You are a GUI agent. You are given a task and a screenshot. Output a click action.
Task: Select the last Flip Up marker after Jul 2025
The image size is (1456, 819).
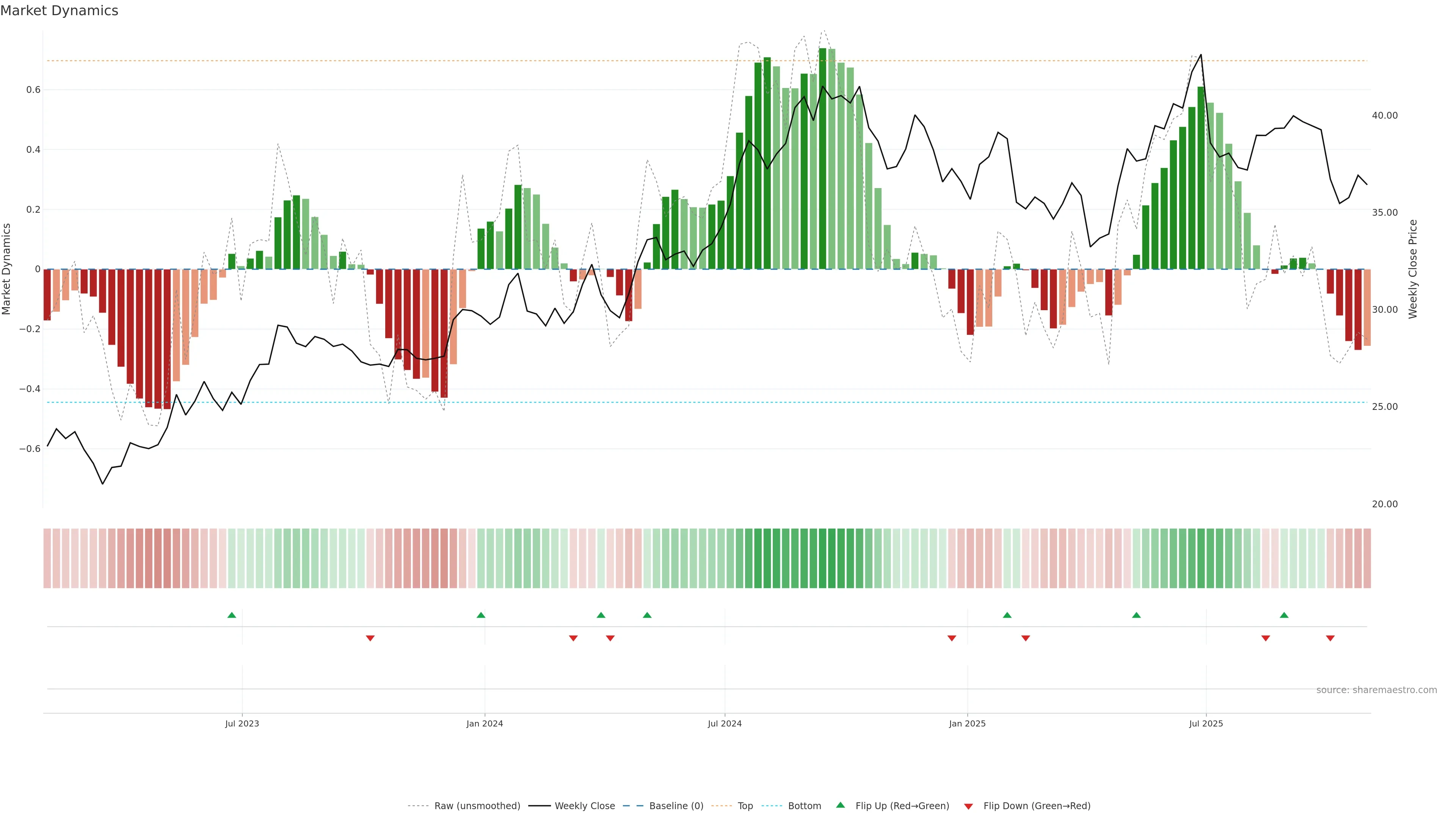(x=1284, y=615)
